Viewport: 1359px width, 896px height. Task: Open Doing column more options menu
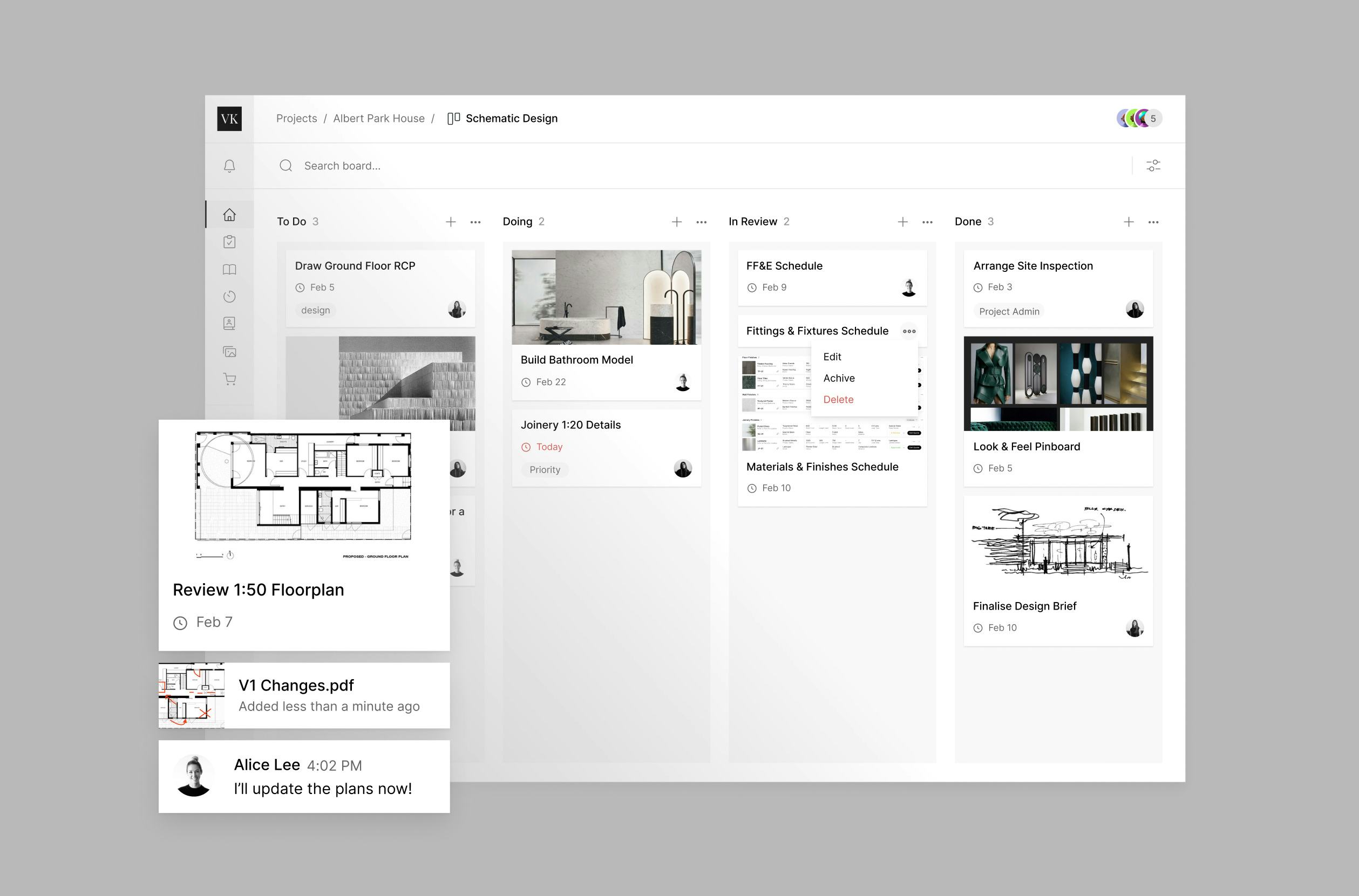coord(701,222)
